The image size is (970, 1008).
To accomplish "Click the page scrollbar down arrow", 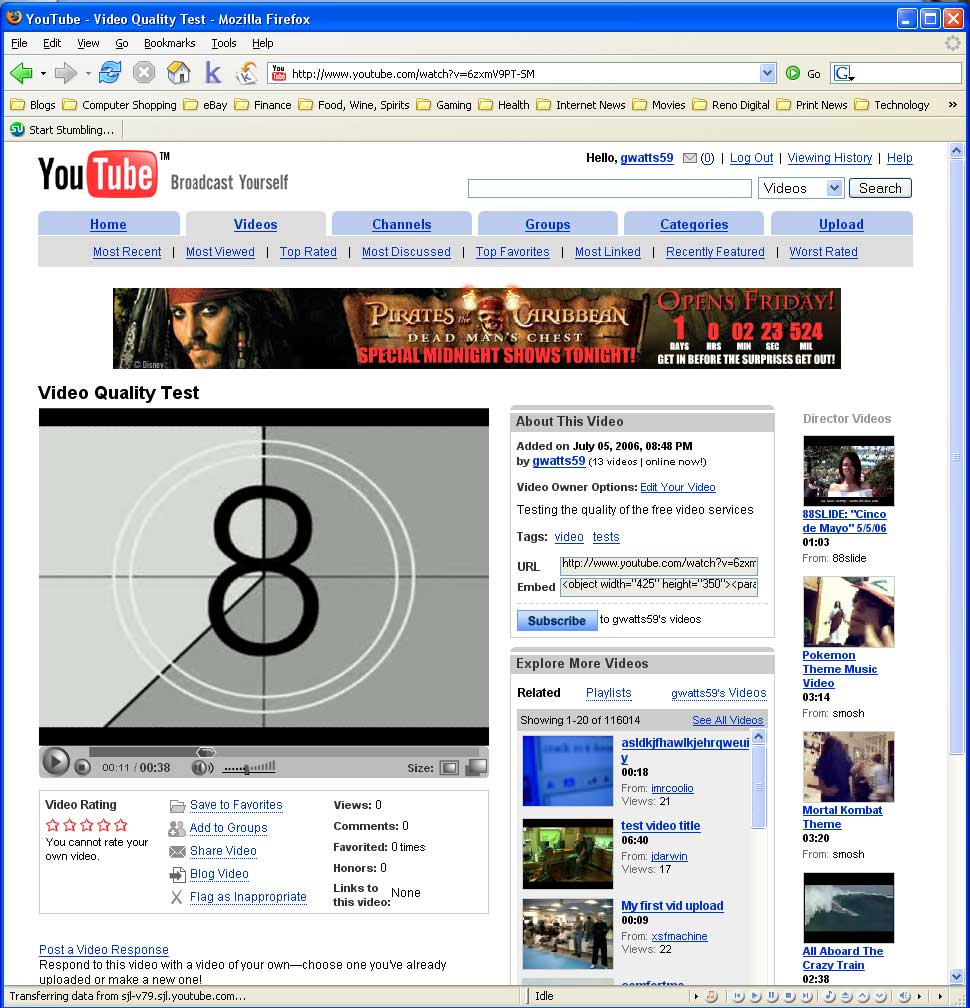I will (956, 976).
